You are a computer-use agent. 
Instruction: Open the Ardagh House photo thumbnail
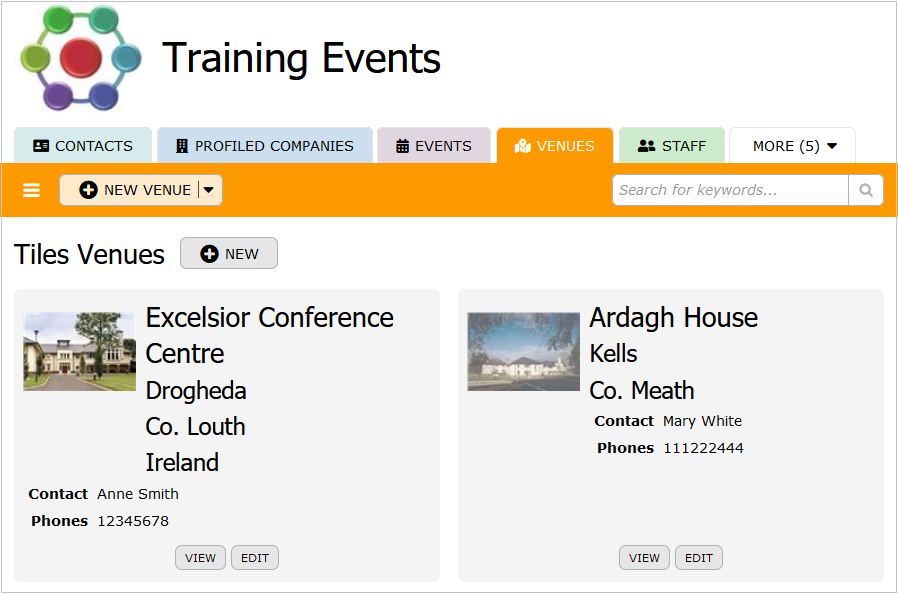523,351
